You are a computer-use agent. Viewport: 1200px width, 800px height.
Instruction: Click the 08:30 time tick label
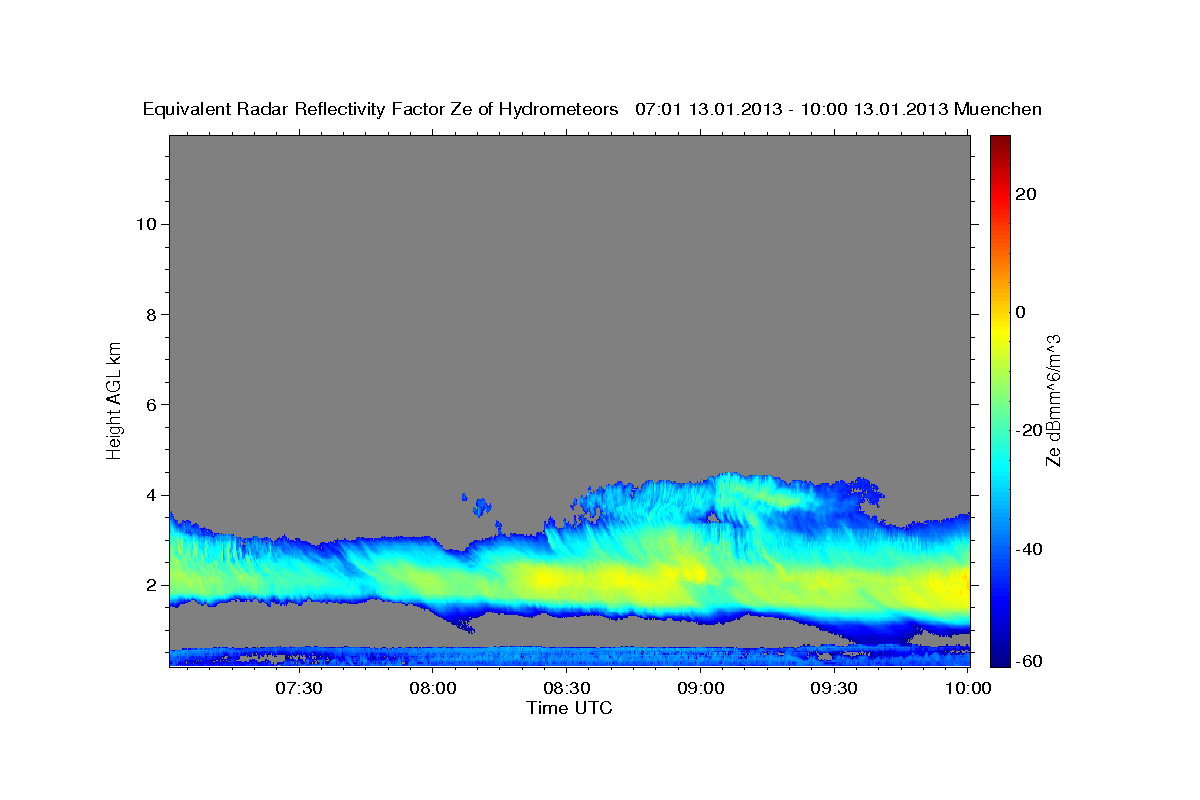coord(566,688)
